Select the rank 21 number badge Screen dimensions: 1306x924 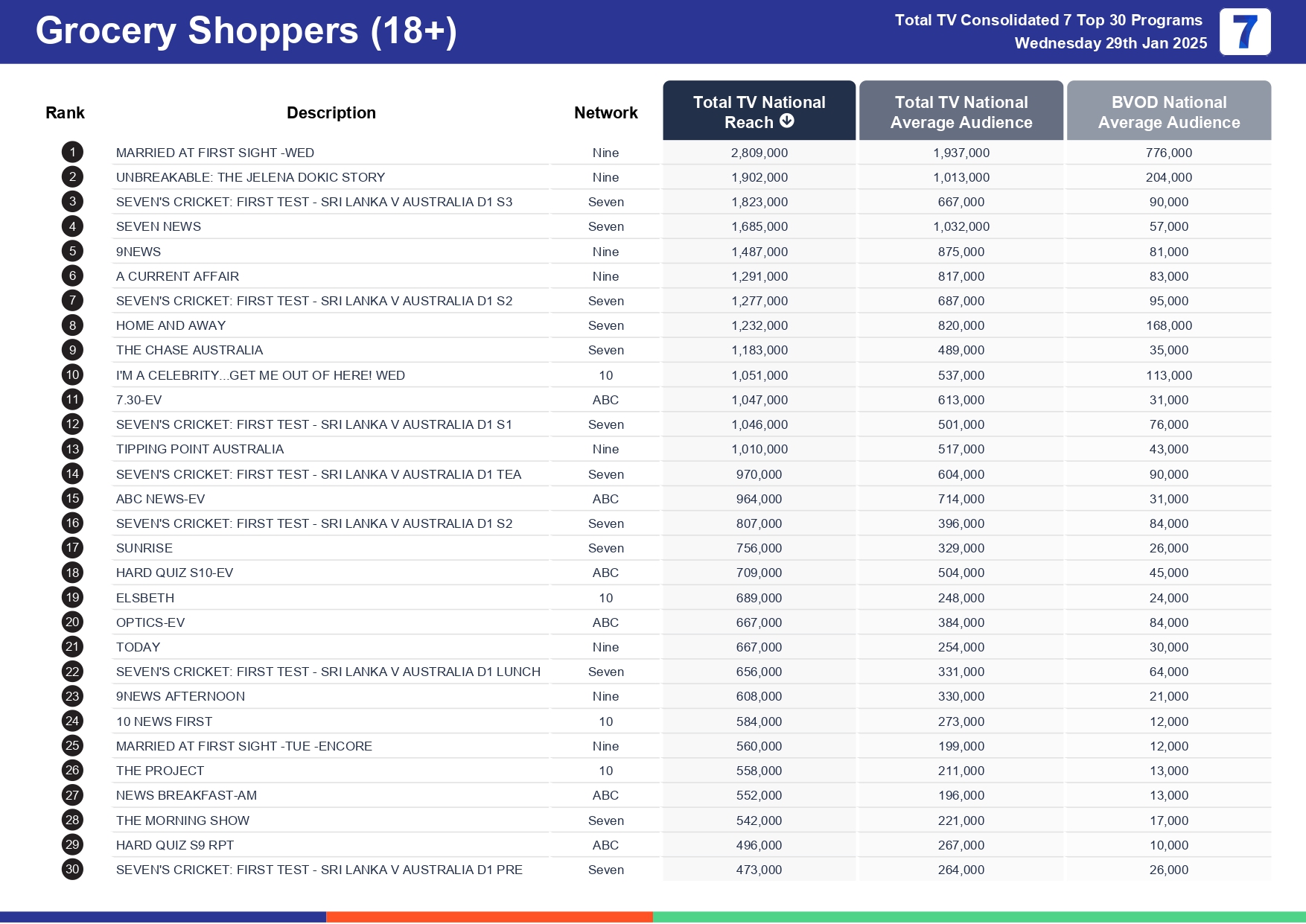pos(72,647)
